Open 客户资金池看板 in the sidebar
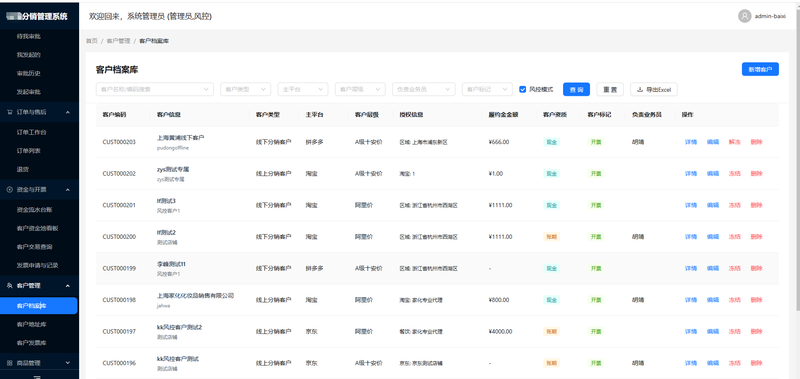Screen dimensions: 800x379 [39, 228]
